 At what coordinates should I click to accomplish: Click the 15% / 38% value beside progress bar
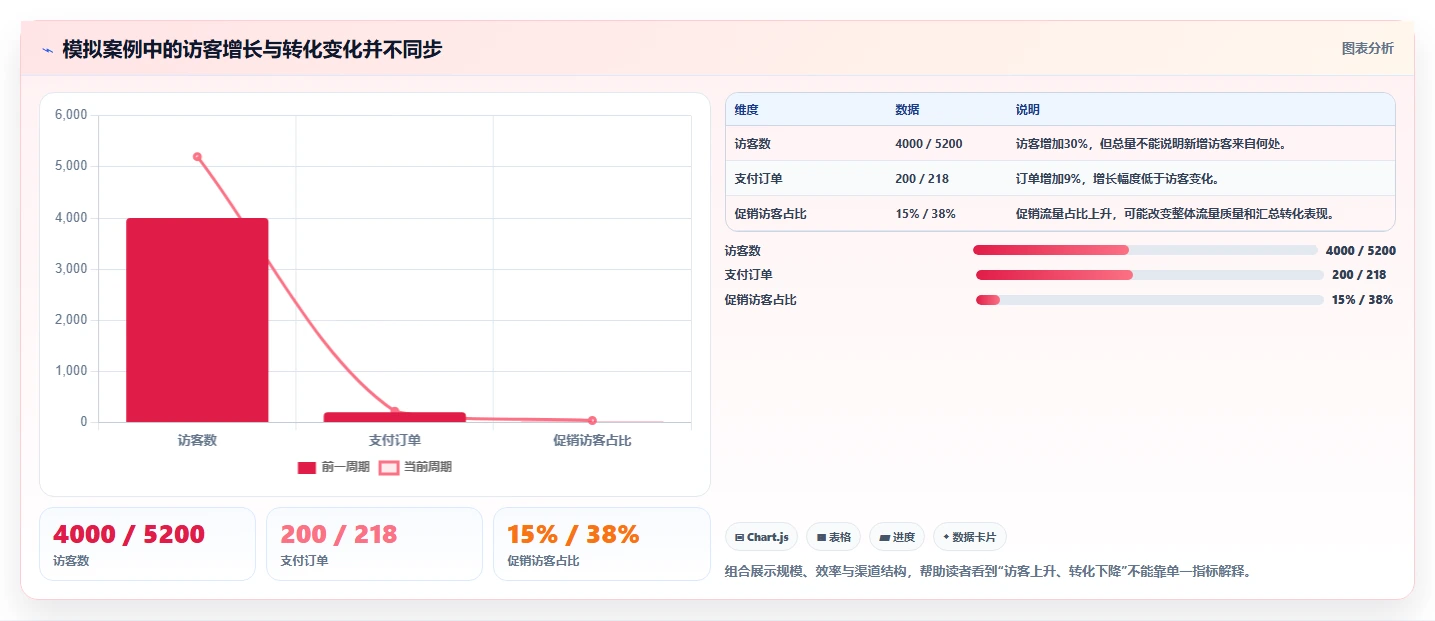point(1362,300)
